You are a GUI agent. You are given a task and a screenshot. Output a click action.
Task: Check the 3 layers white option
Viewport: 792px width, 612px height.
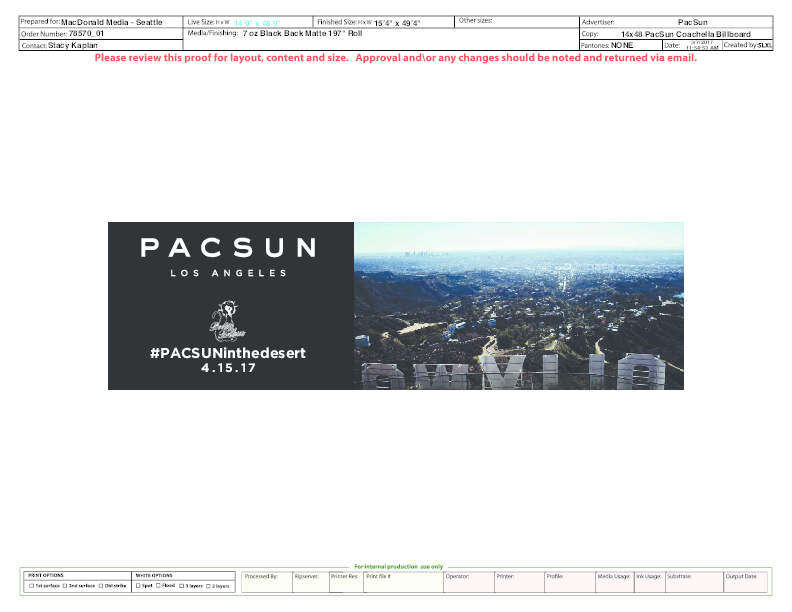(181, 586)
